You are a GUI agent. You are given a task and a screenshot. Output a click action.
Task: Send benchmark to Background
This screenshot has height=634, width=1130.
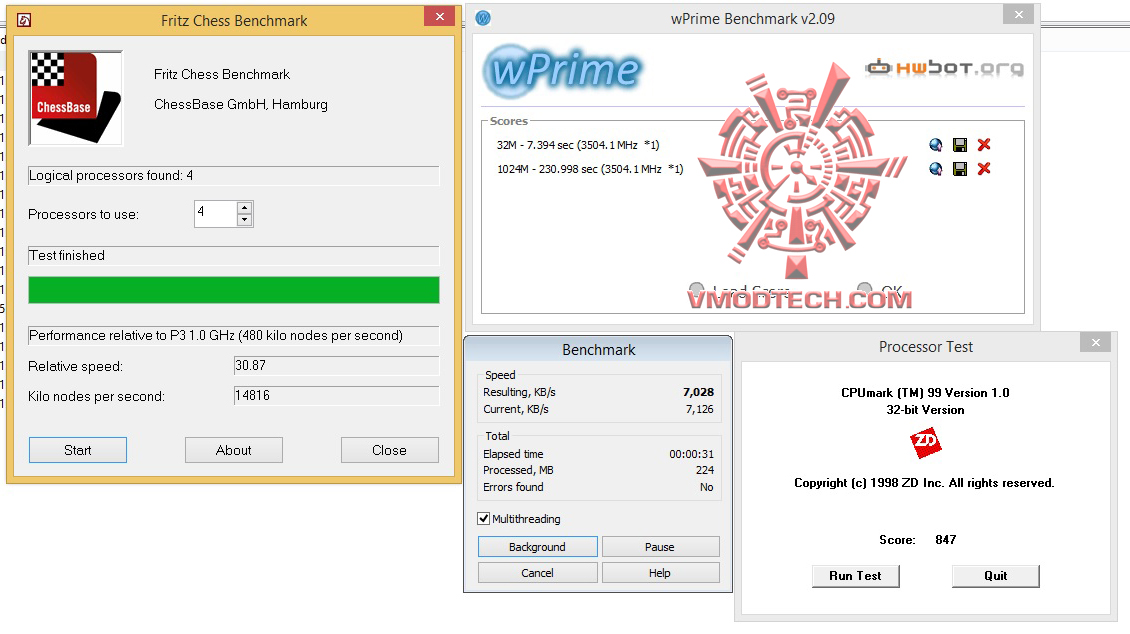pos(538,547)
